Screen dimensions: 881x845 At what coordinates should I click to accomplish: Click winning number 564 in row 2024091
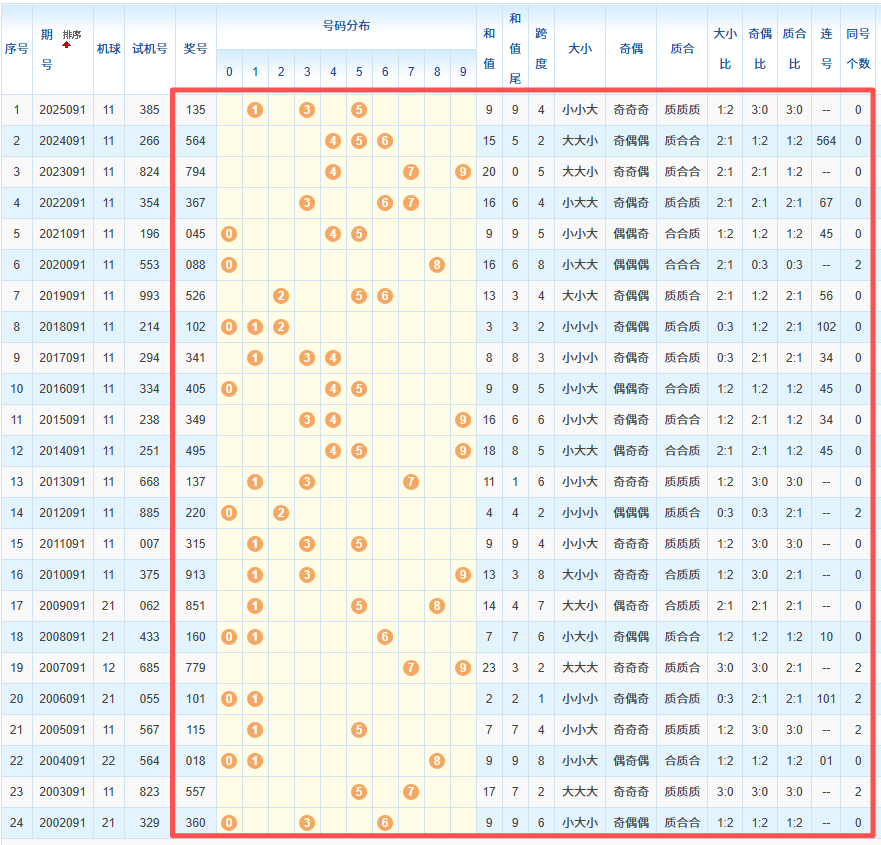pos(196,141)
